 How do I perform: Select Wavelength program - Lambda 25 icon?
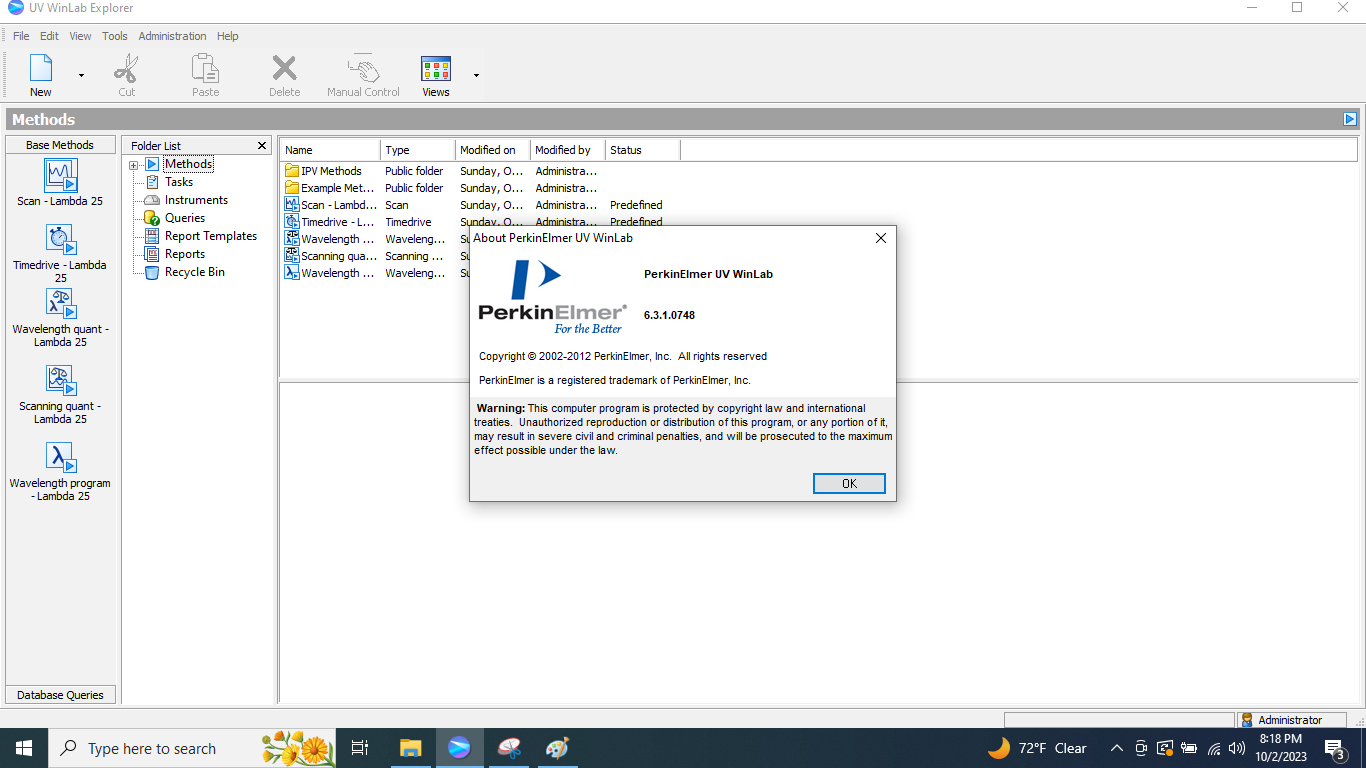click(x=61, y=458)
